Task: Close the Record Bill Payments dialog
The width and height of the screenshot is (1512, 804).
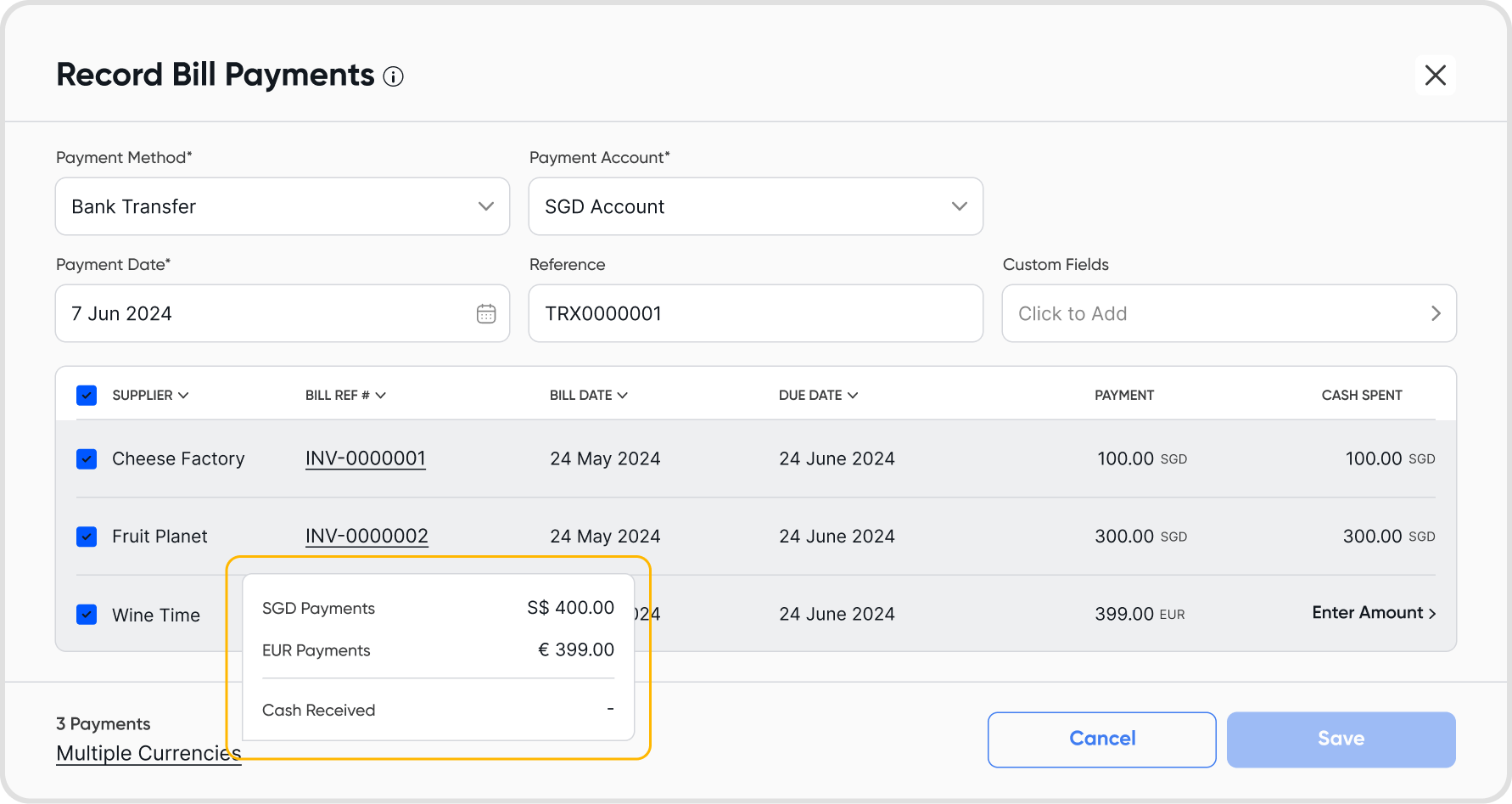Action: [1435, 76]
